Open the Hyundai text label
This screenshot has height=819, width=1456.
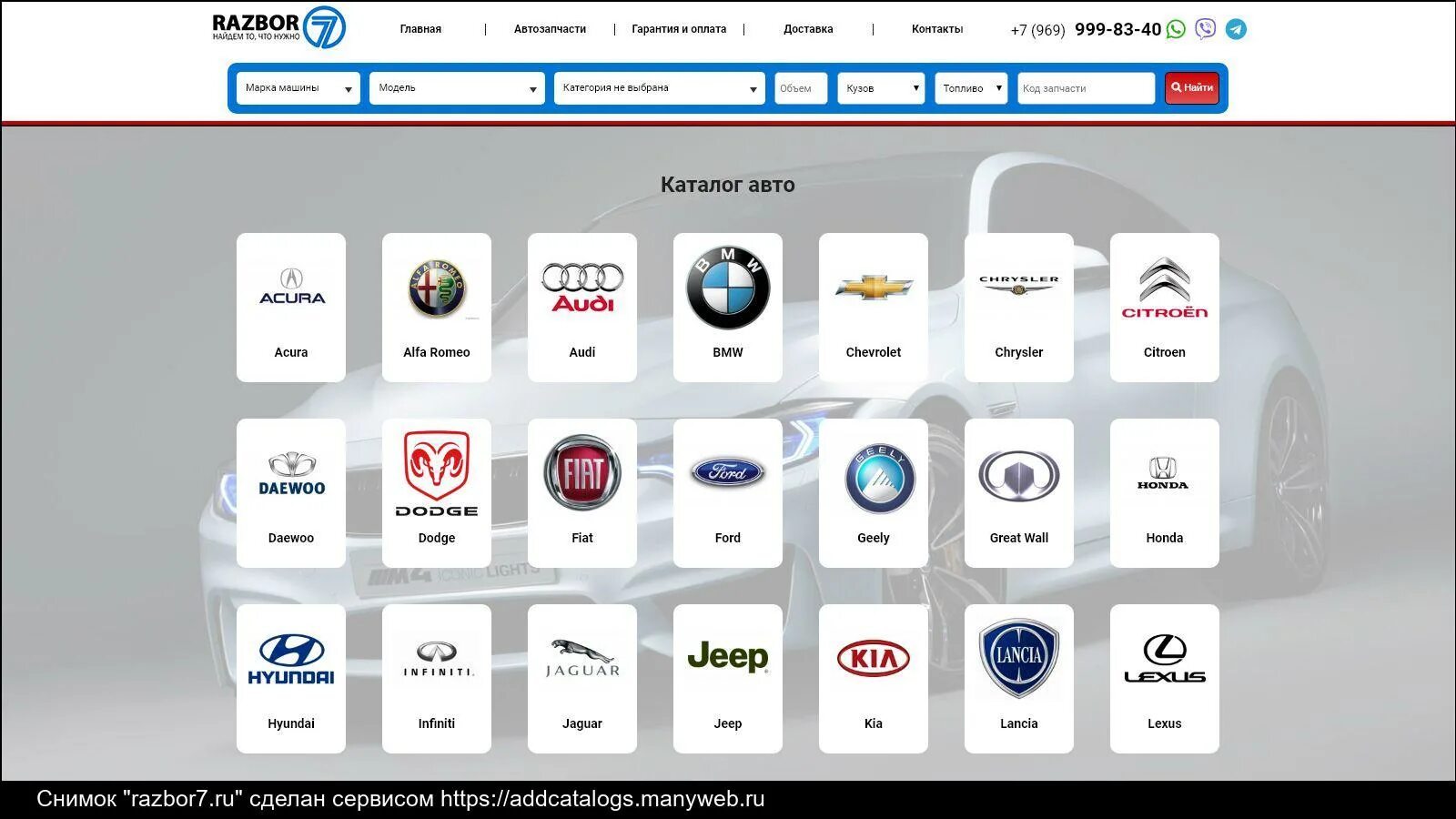tap(291, 723)
